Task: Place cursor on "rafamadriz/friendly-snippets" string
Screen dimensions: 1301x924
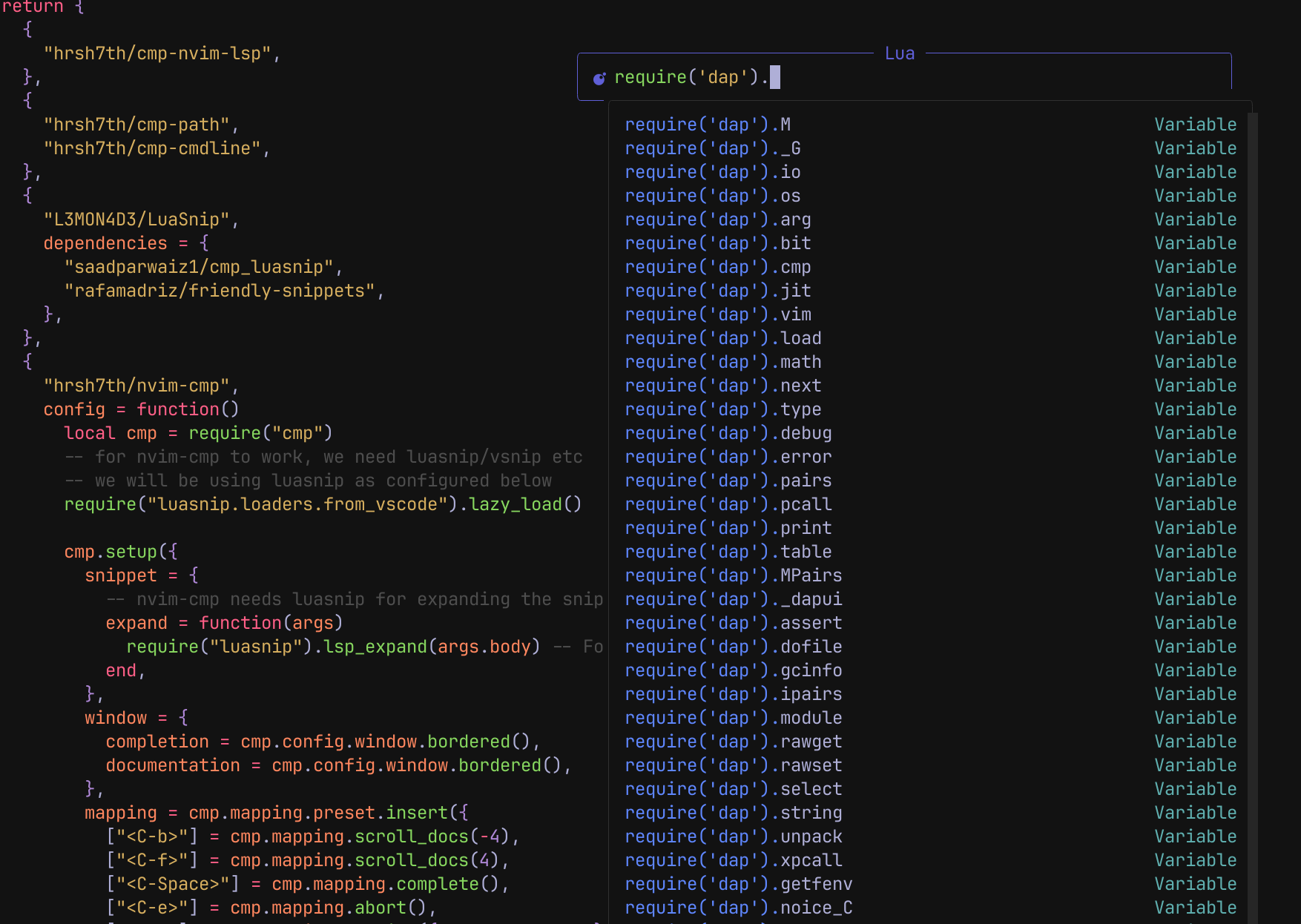Action: [220, 291]
